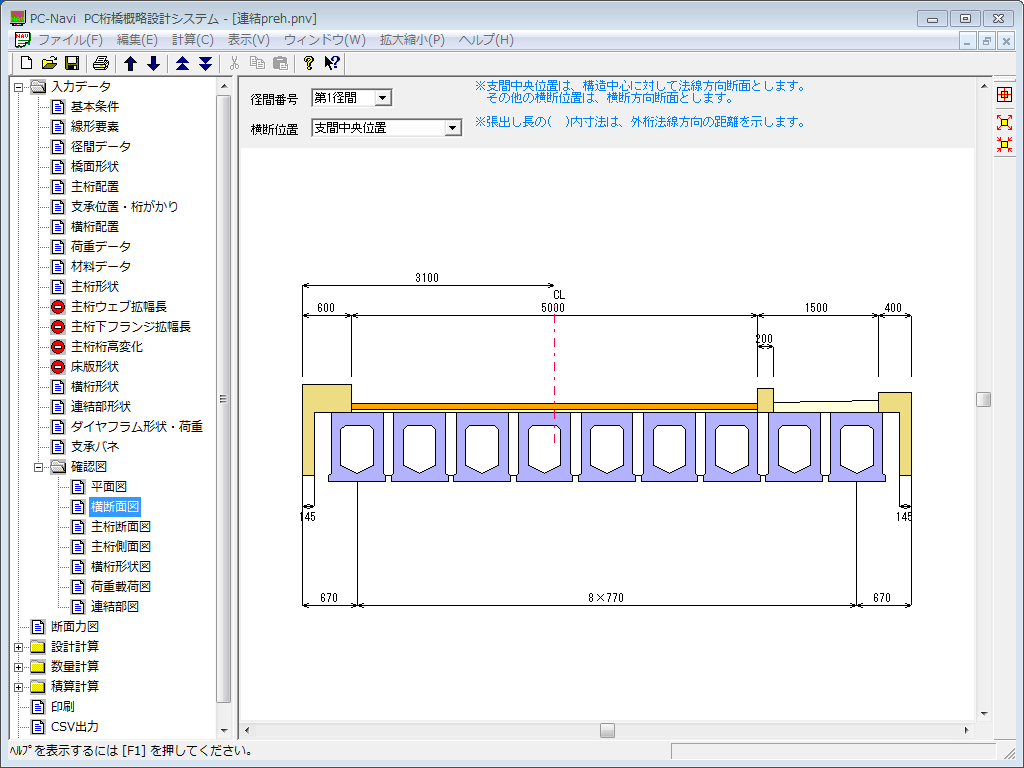Click the fit-to-view crosshair icon on the right

1005,95
